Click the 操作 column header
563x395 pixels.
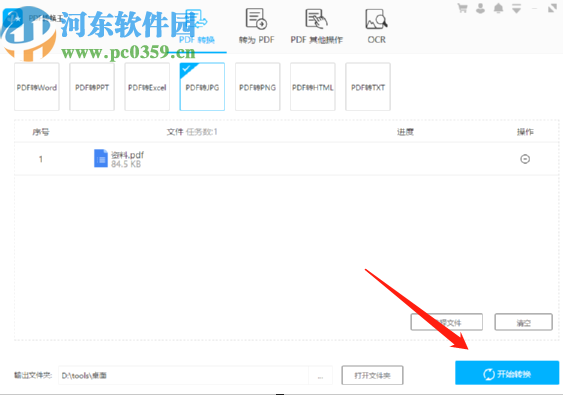525,132
